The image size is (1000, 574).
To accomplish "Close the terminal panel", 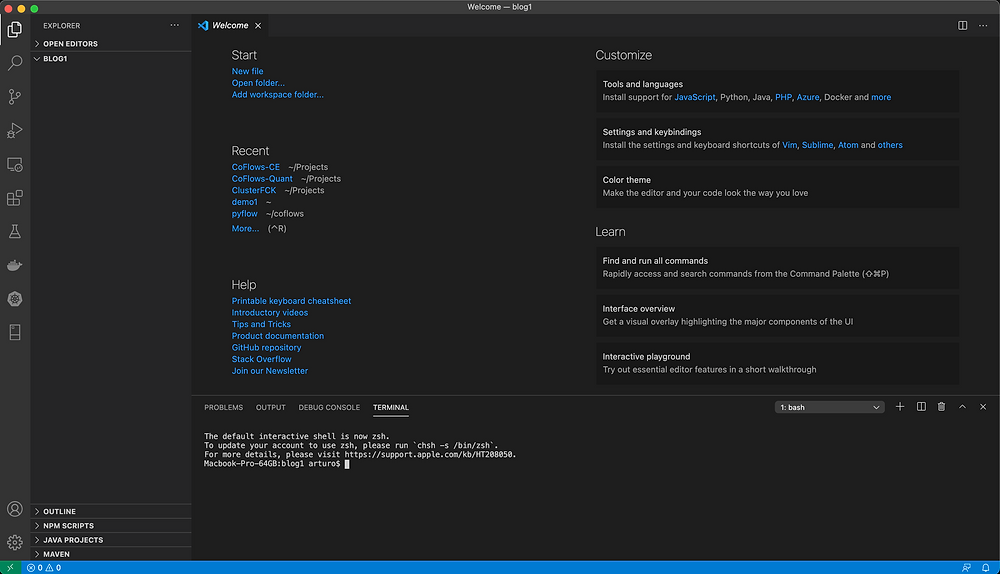I will (x=983, y=407).
